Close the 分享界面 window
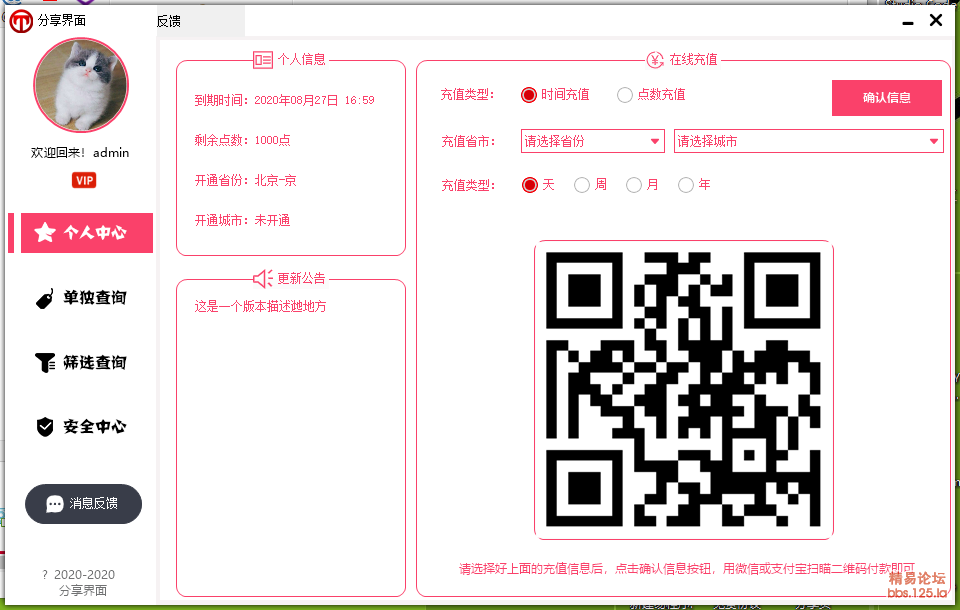Screen dimensions: 960x610 [936, 20]
